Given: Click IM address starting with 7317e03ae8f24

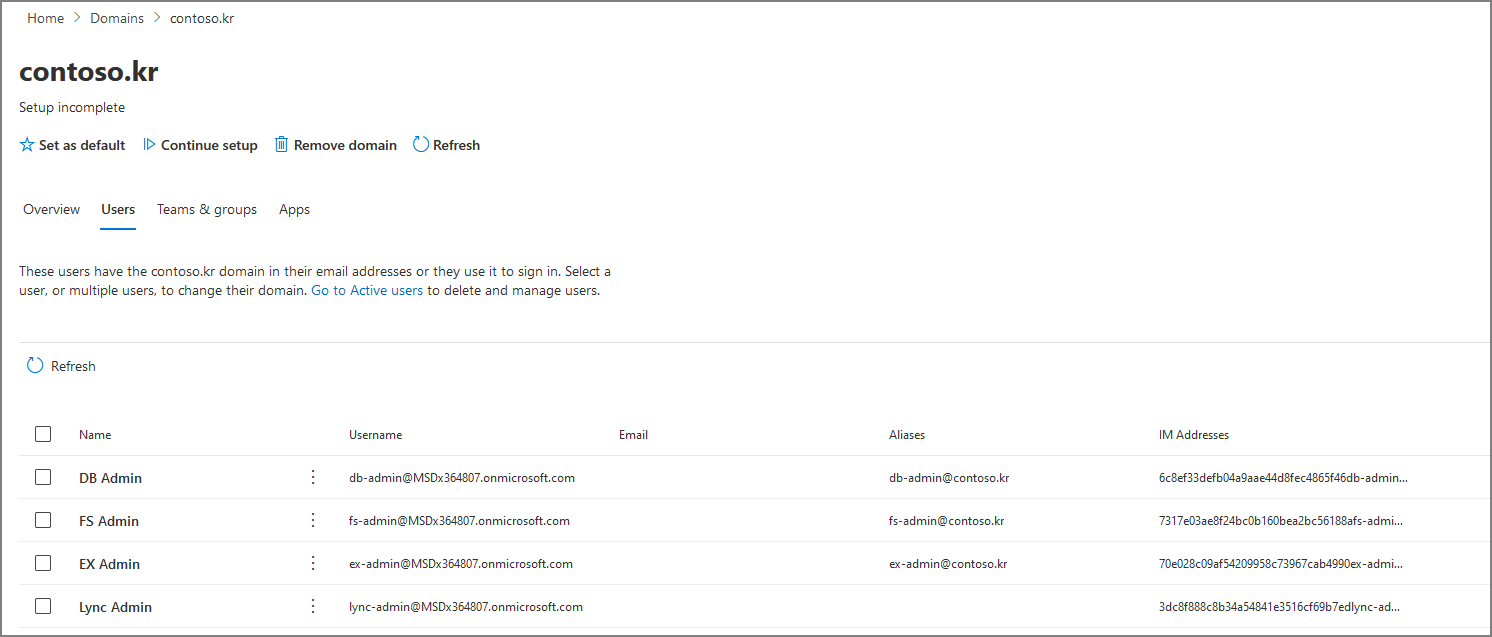Looking at the screenshot, I should pos(1281,521).
